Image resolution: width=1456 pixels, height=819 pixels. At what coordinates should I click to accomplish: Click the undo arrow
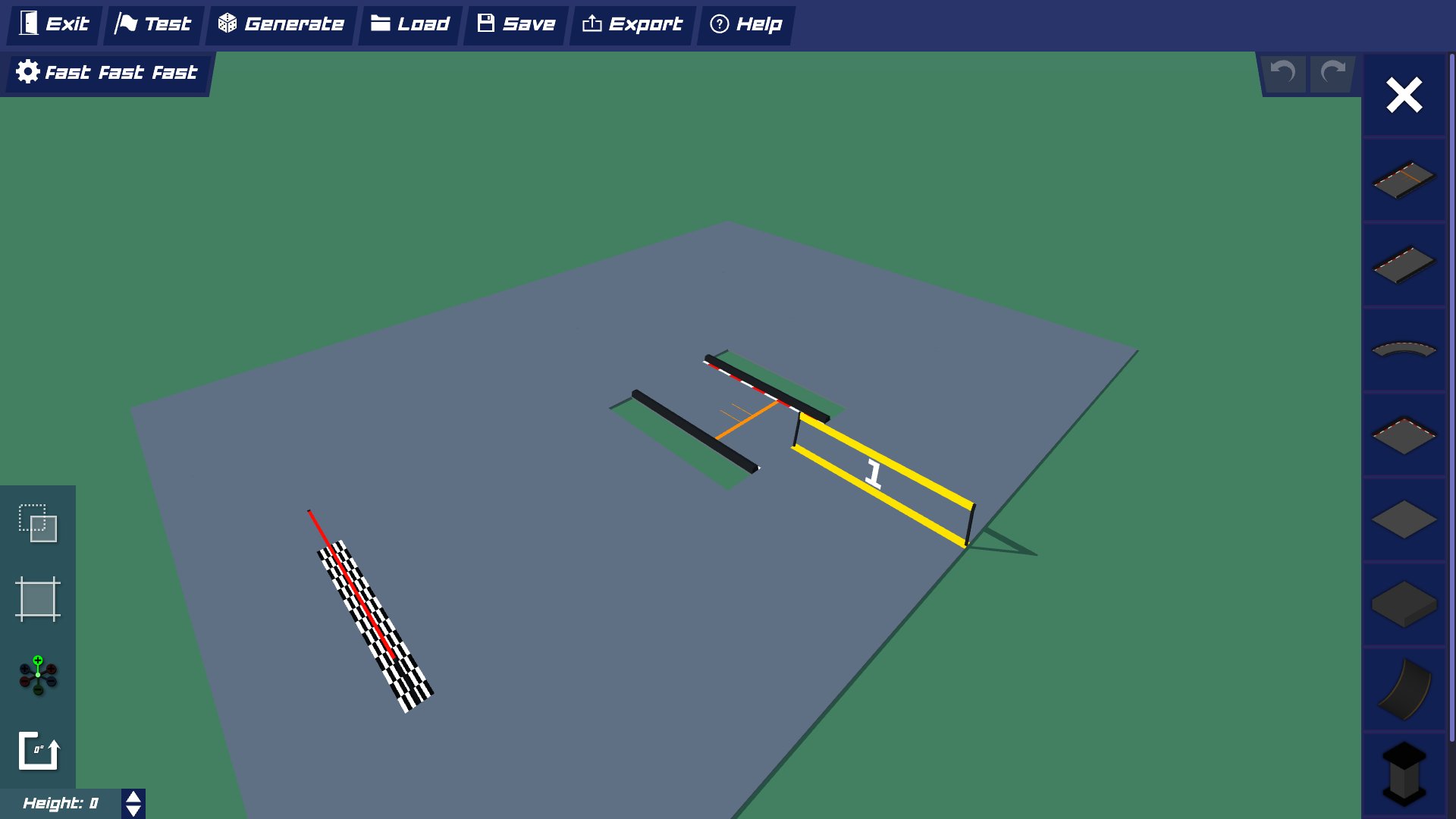click(1283, 73)
